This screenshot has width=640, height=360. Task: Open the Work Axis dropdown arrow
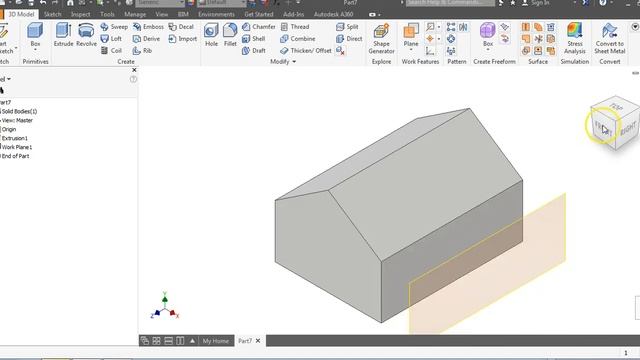click(439, 27)
